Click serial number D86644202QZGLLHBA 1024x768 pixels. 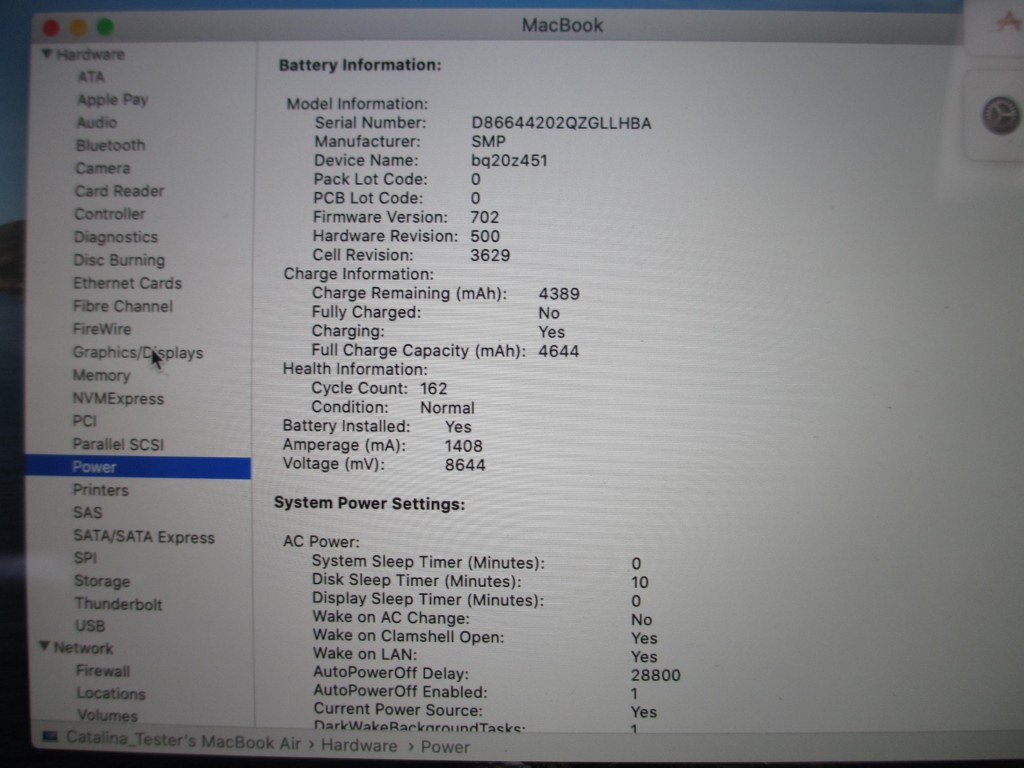click(x=562, y=123)
